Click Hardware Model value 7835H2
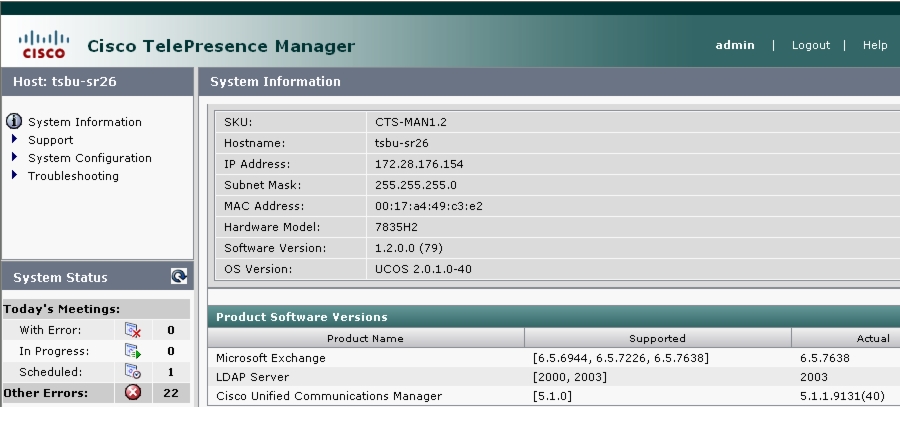Screen dimensions: 900x432 click(x=396, y=227)
